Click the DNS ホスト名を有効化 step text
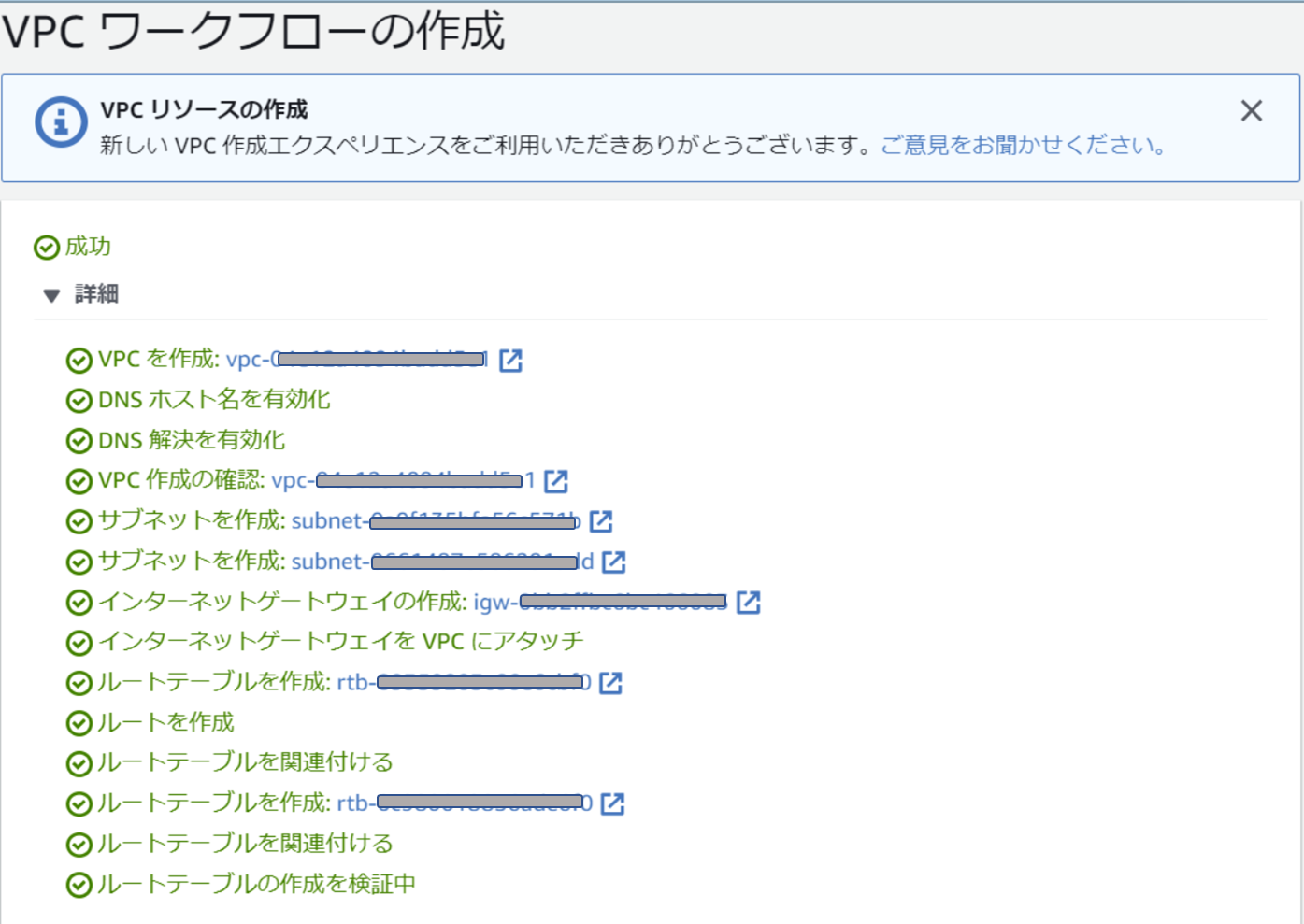This screenshot has height=924, width=1304. coord(214,400)
